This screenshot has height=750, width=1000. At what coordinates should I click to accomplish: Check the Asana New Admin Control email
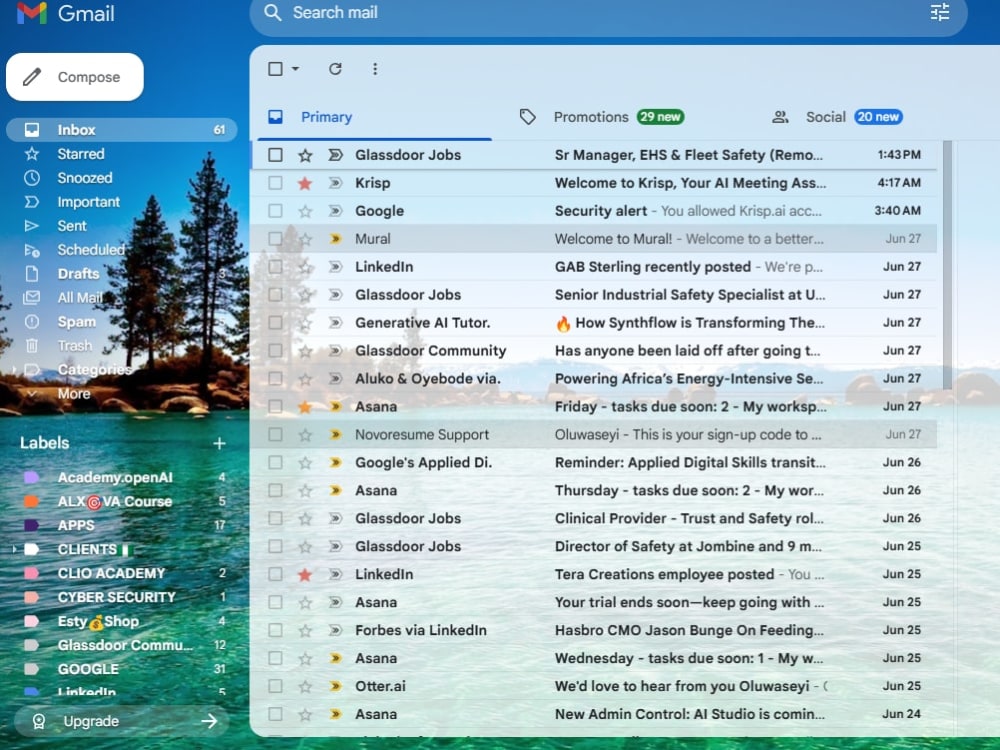pos(276,714)
